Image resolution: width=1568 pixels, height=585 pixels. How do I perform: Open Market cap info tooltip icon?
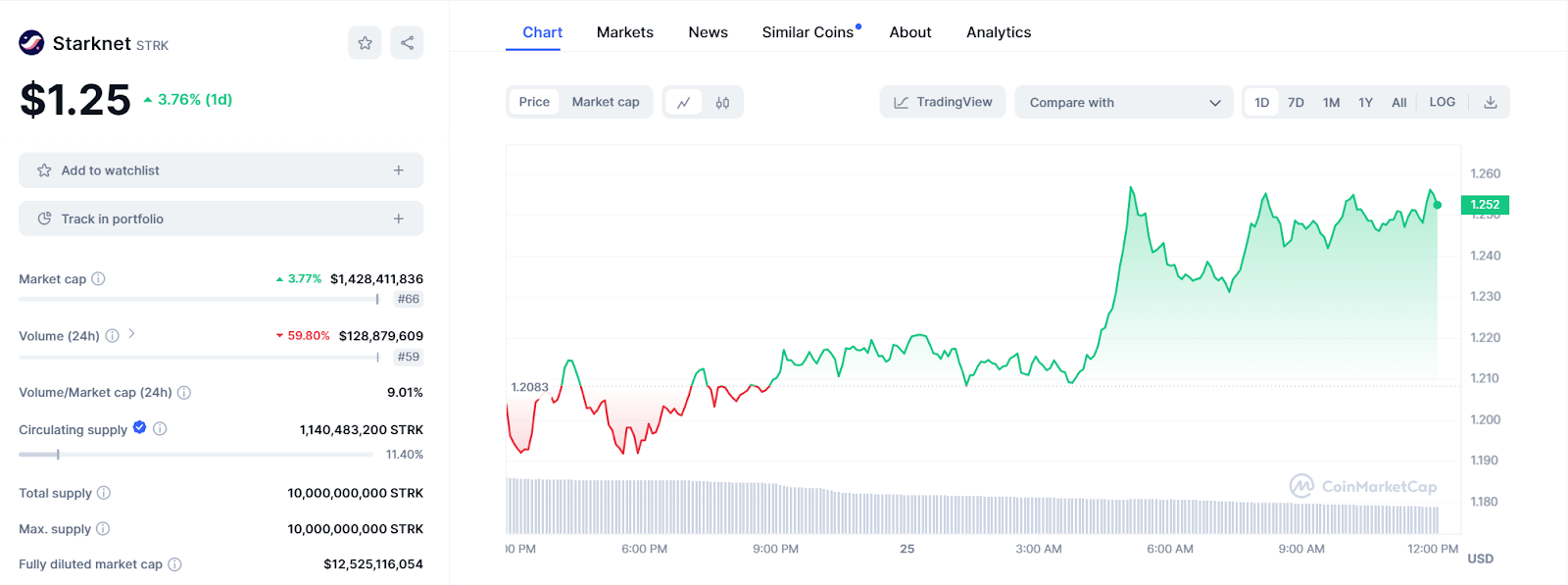pos(98,278)
